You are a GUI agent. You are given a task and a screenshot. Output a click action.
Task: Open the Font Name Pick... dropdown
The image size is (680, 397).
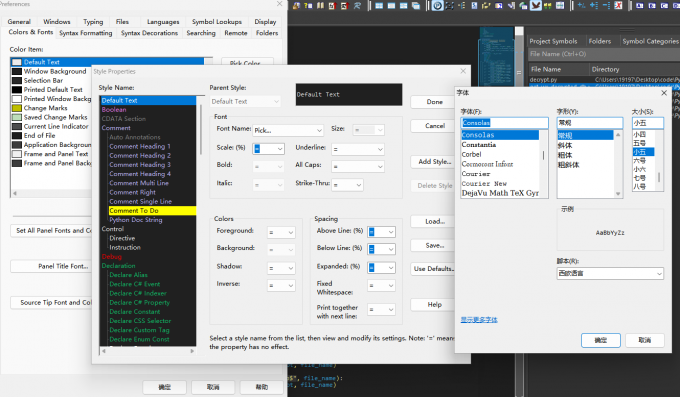click(x=288, y=130)
